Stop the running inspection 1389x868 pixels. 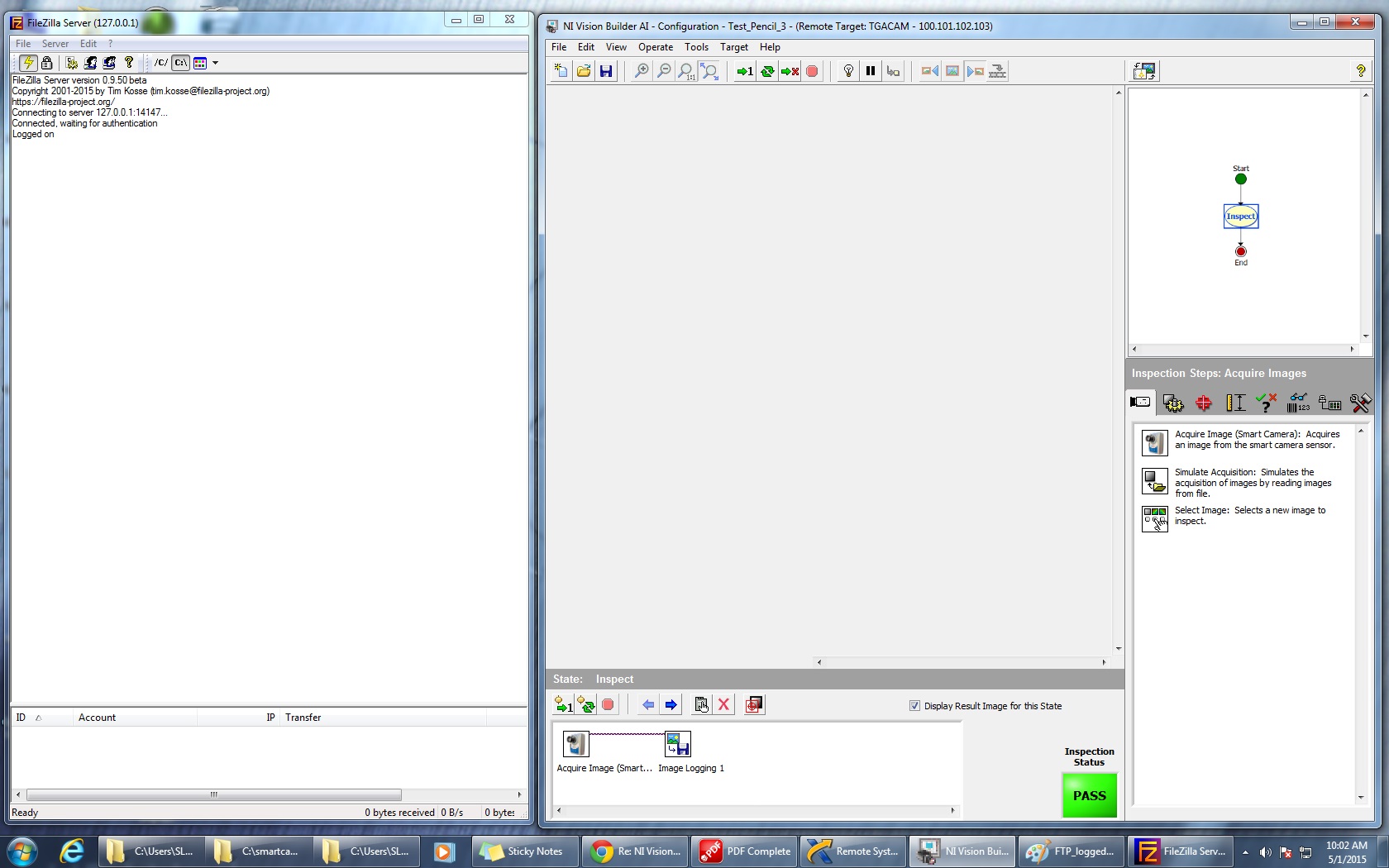point(812,71)
